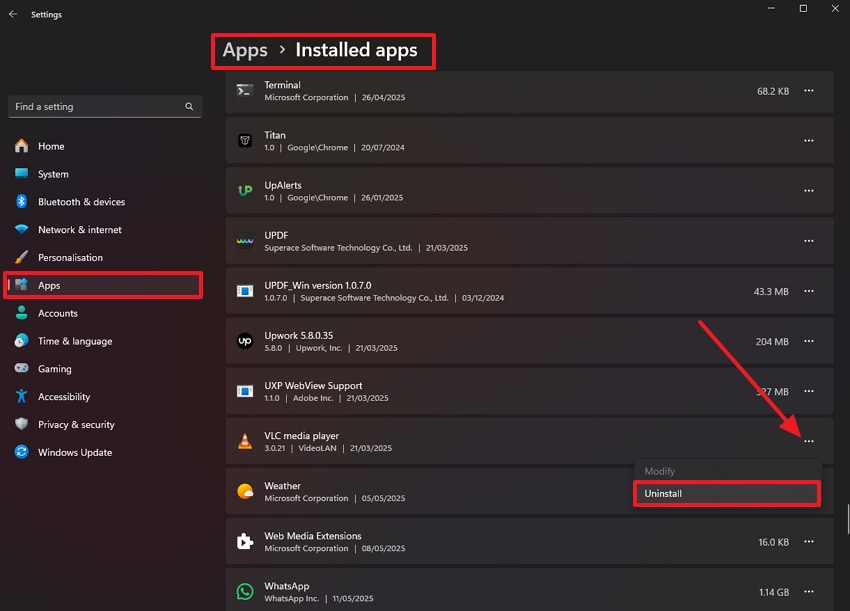Click Apps in the breadcrumb
The image size is (850, 611).
(245, 50)
